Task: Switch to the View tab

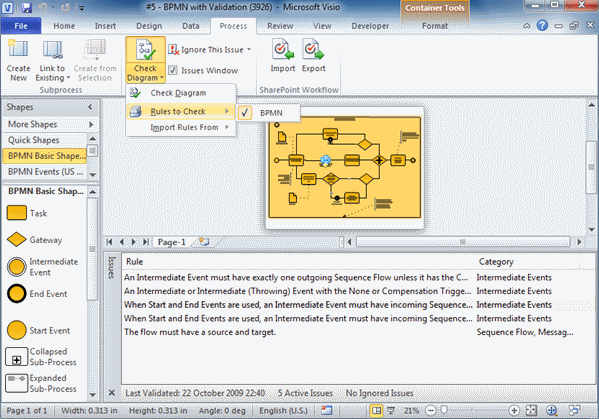Action: [x=322, y=26]
